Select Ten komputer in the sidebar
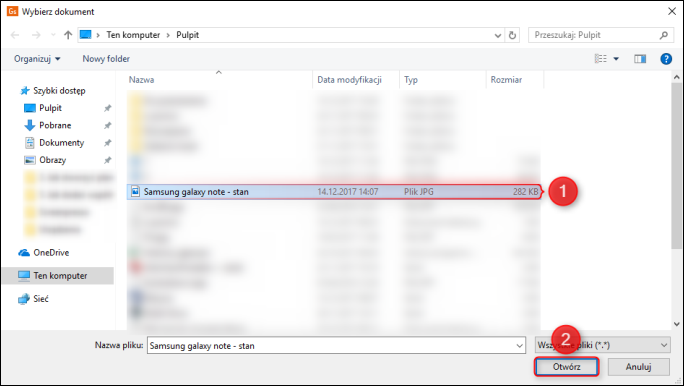Screen dimensions: 684x386 click(x=58, y=276)
